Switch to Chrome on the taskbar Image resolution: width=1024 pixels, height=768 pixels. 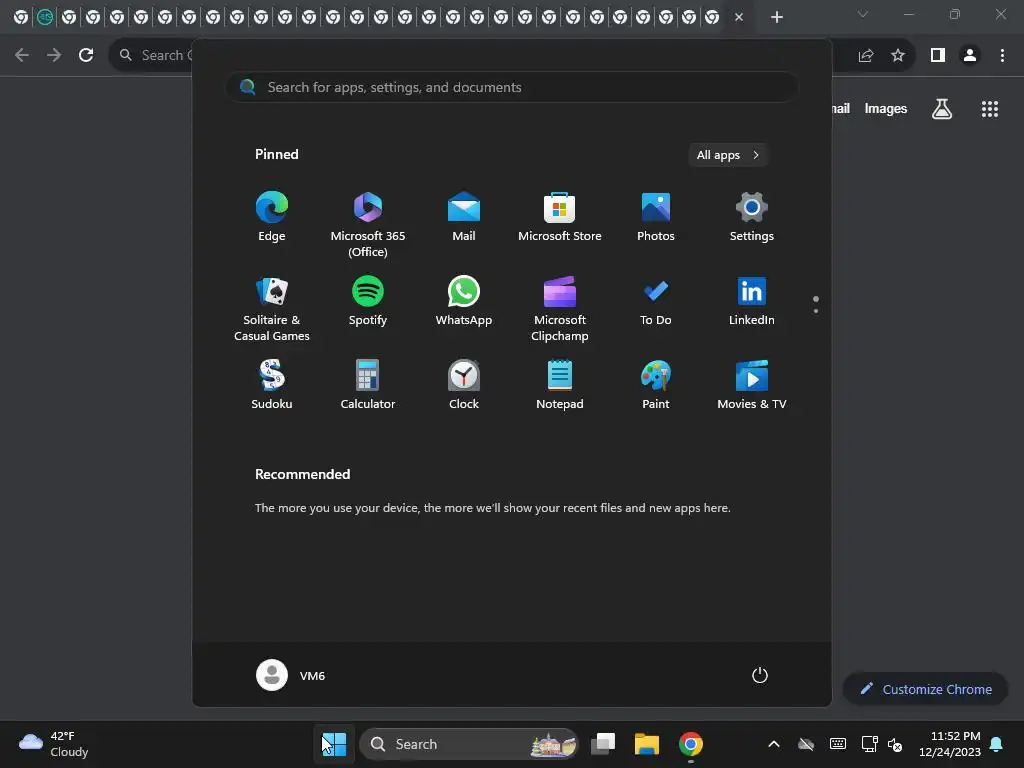(690, 744)
